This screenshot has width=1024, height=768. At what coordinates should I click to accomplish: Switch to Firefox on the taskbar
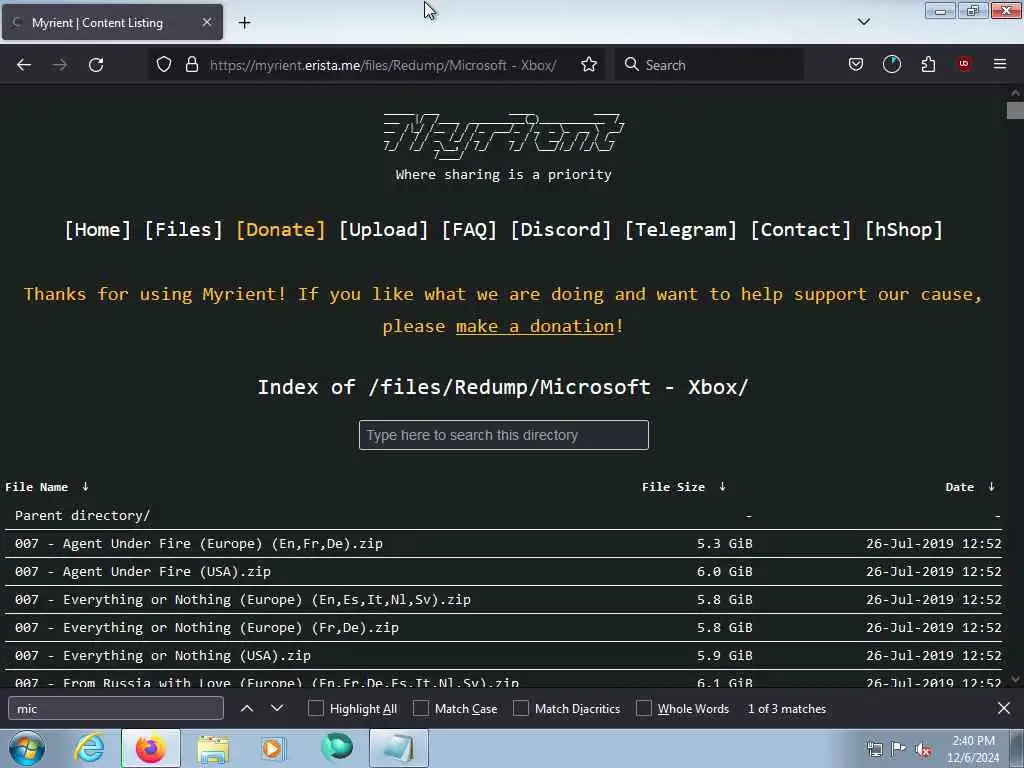pyautogui.click(x=150, y=748)
